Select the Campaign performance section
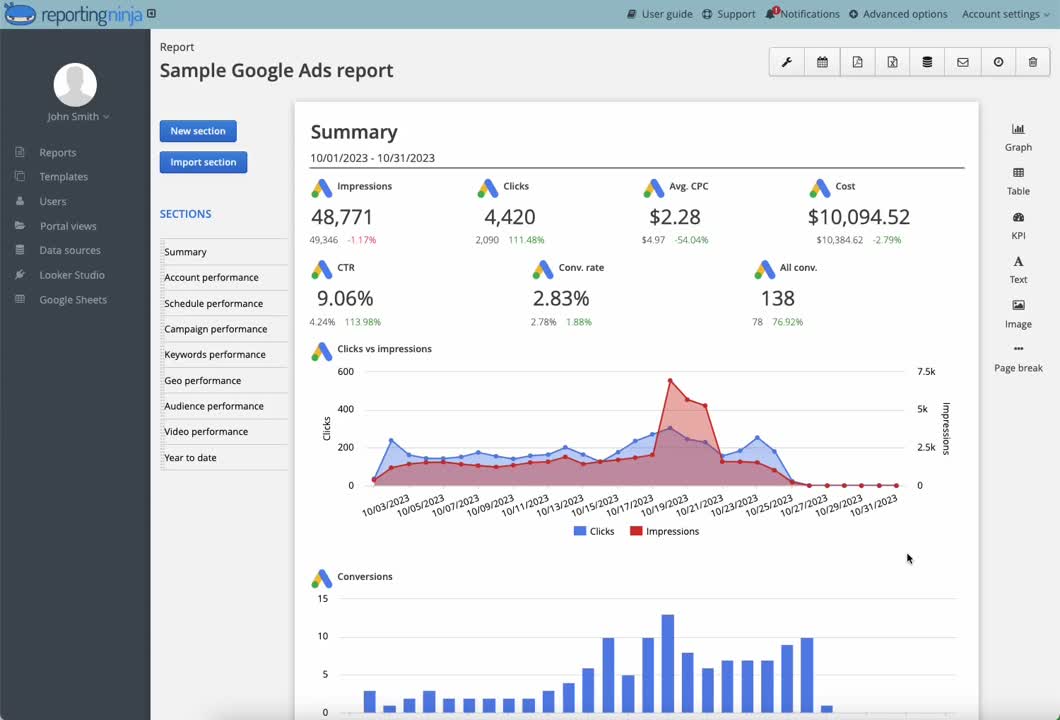Screen dimensions: 1060x720 point(215,329)
